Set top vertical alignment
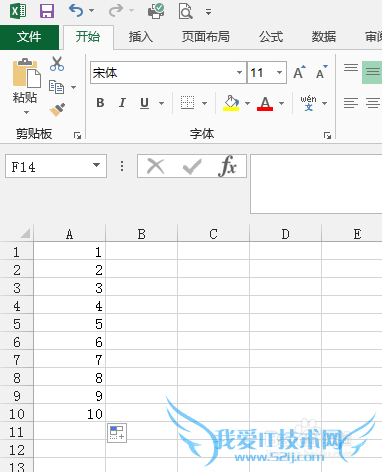Screen dimensions: 382x472 coord(351,68)
